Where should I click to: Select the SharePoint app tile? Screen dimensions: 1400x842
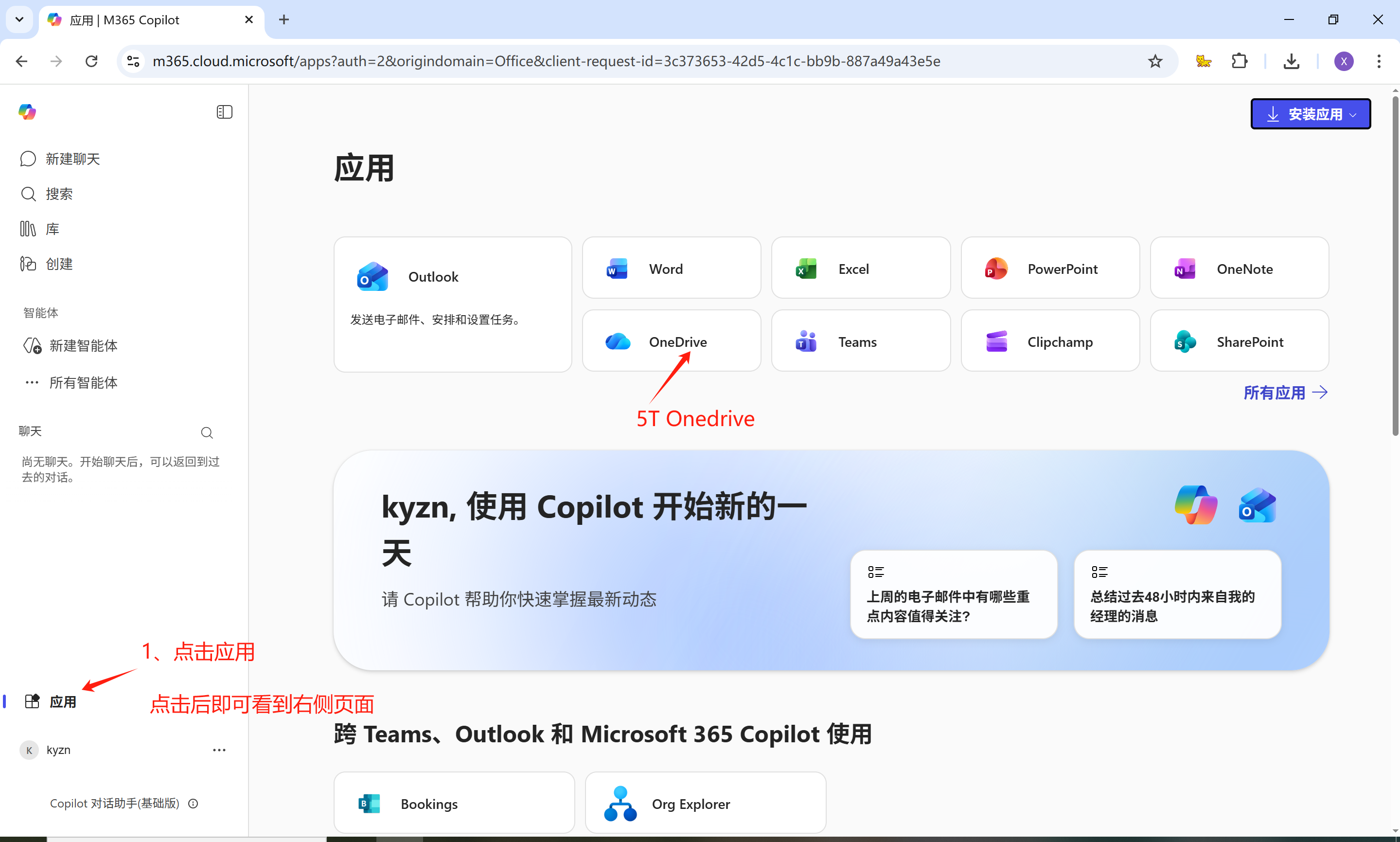click(x=1239, y=341)
